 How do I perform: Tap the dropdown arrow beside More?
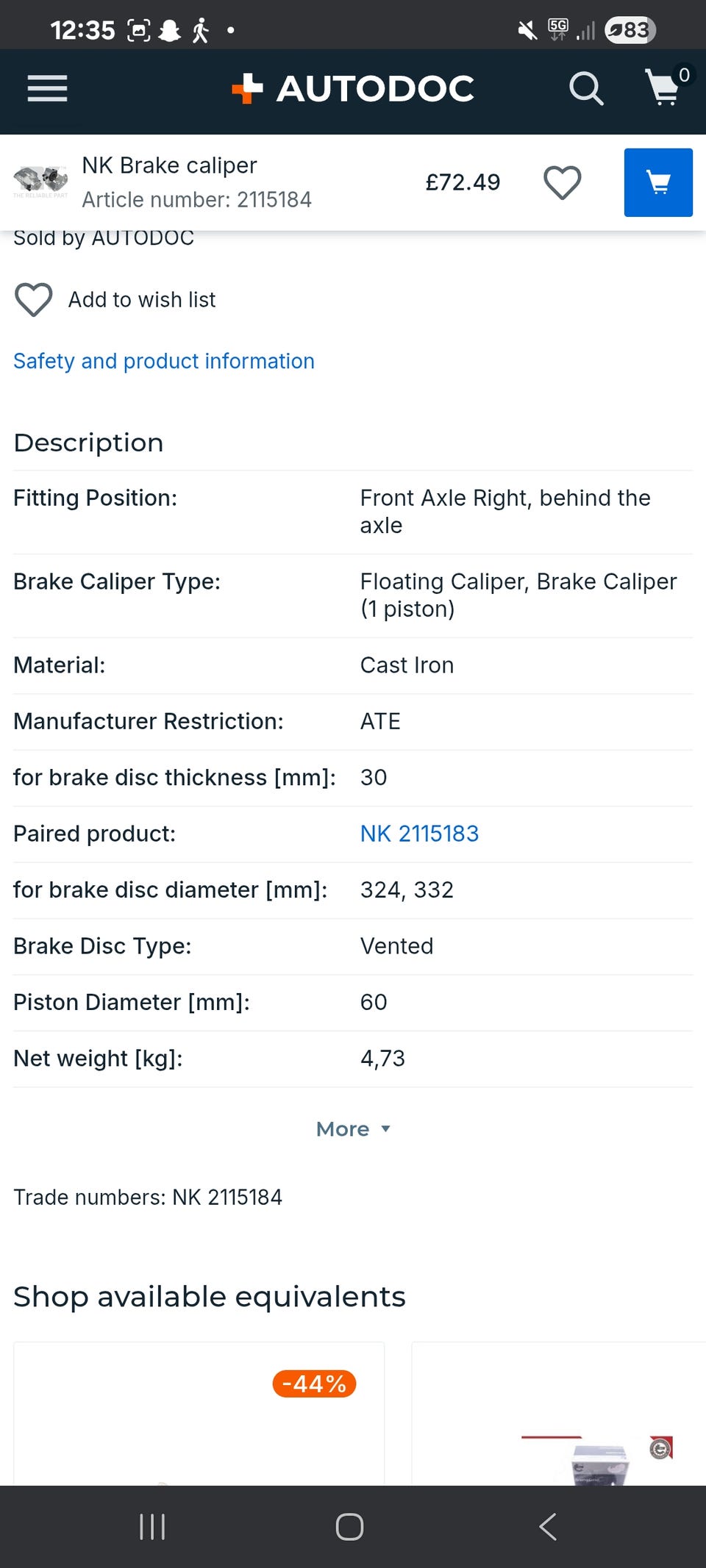[x=386, y=1128]
